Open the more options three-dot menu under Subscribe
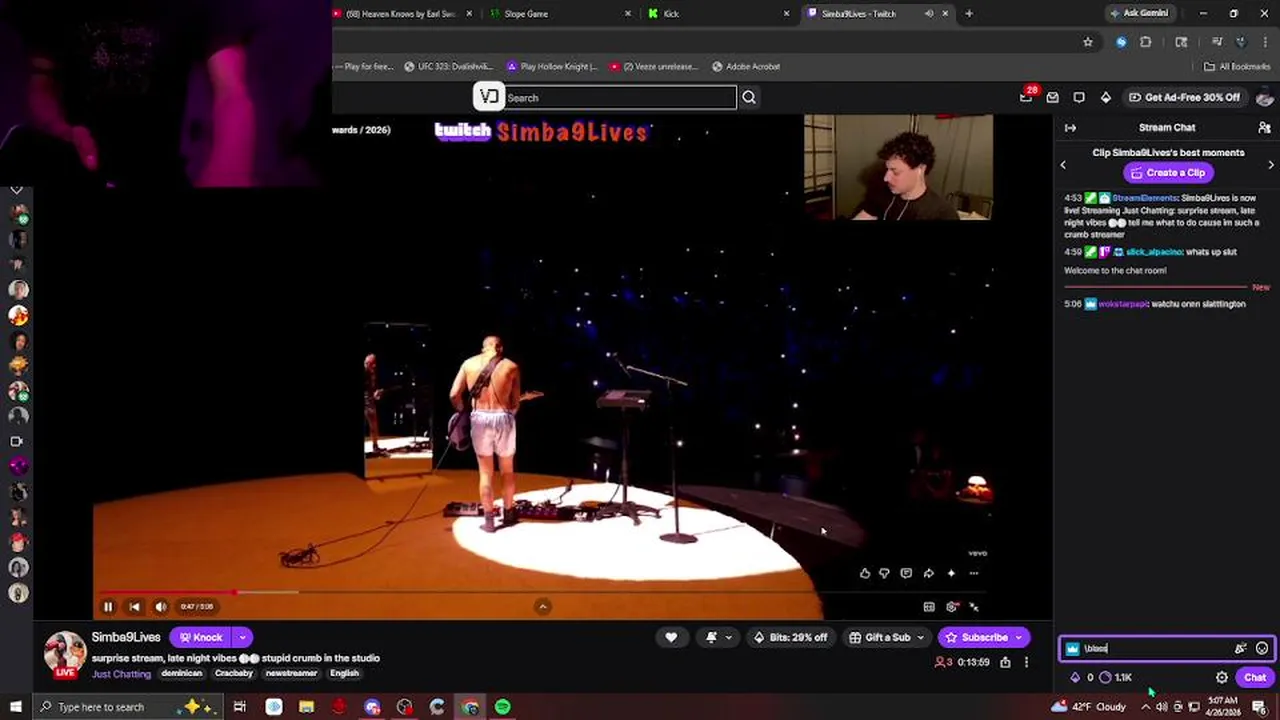Viewport: 1280px width, 720px height. [1026, 662]
